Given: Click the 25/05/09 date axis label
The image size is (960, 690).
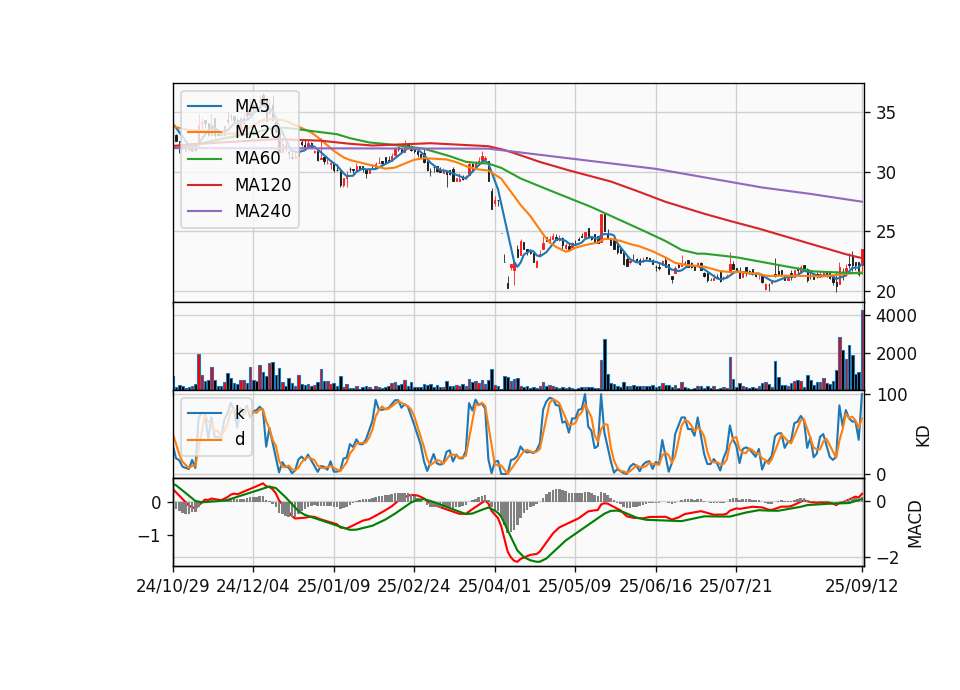Looking at the screenshot, I should click(575, 586).
